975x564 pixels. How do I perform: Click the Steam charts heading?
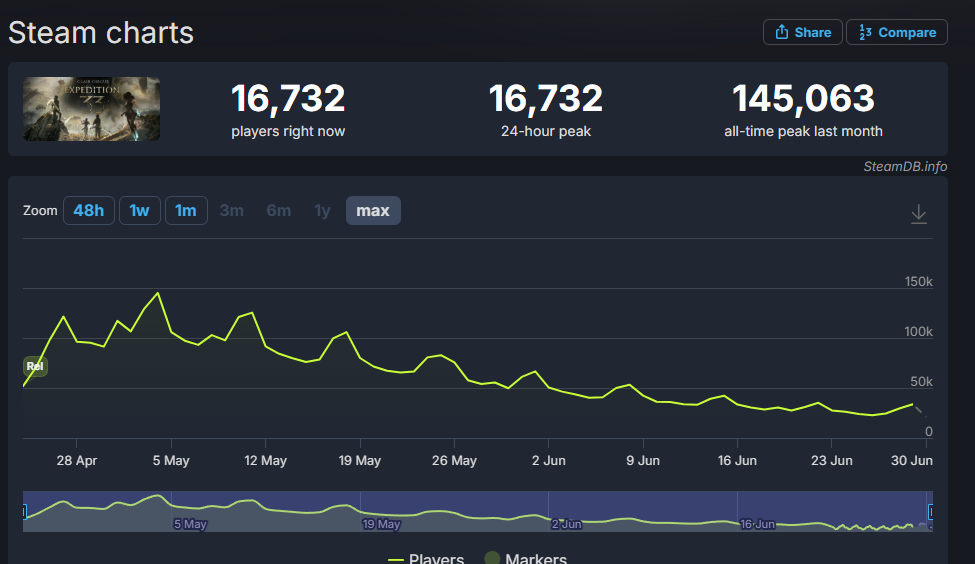(x=101, y=32)
